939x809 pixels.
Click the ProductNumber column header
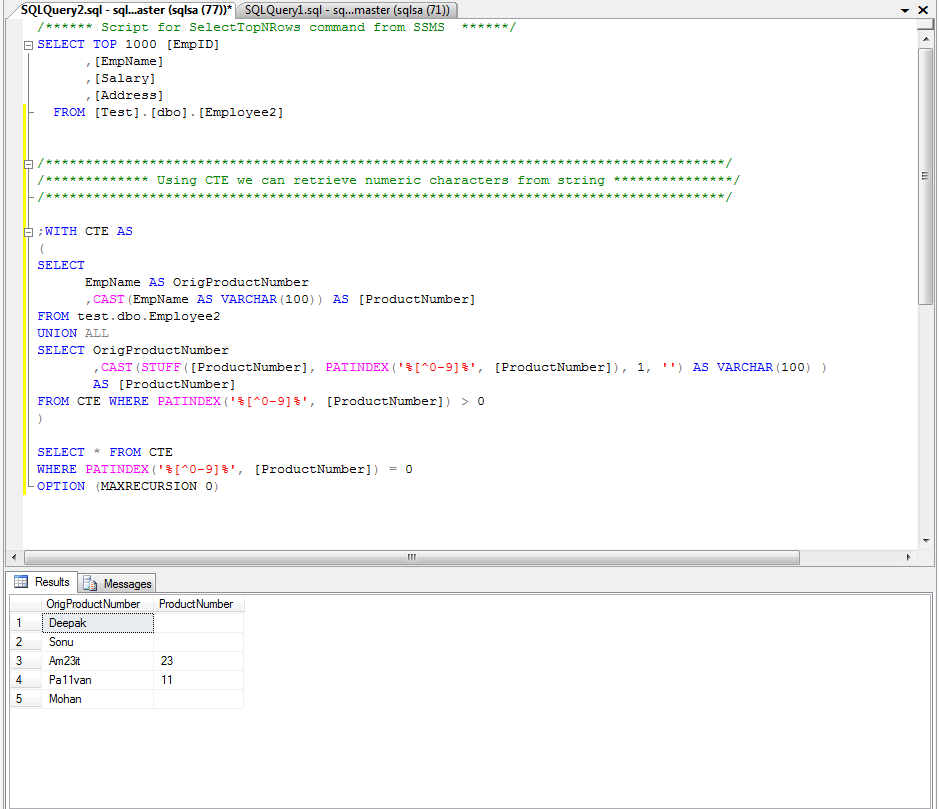[198, 604]
